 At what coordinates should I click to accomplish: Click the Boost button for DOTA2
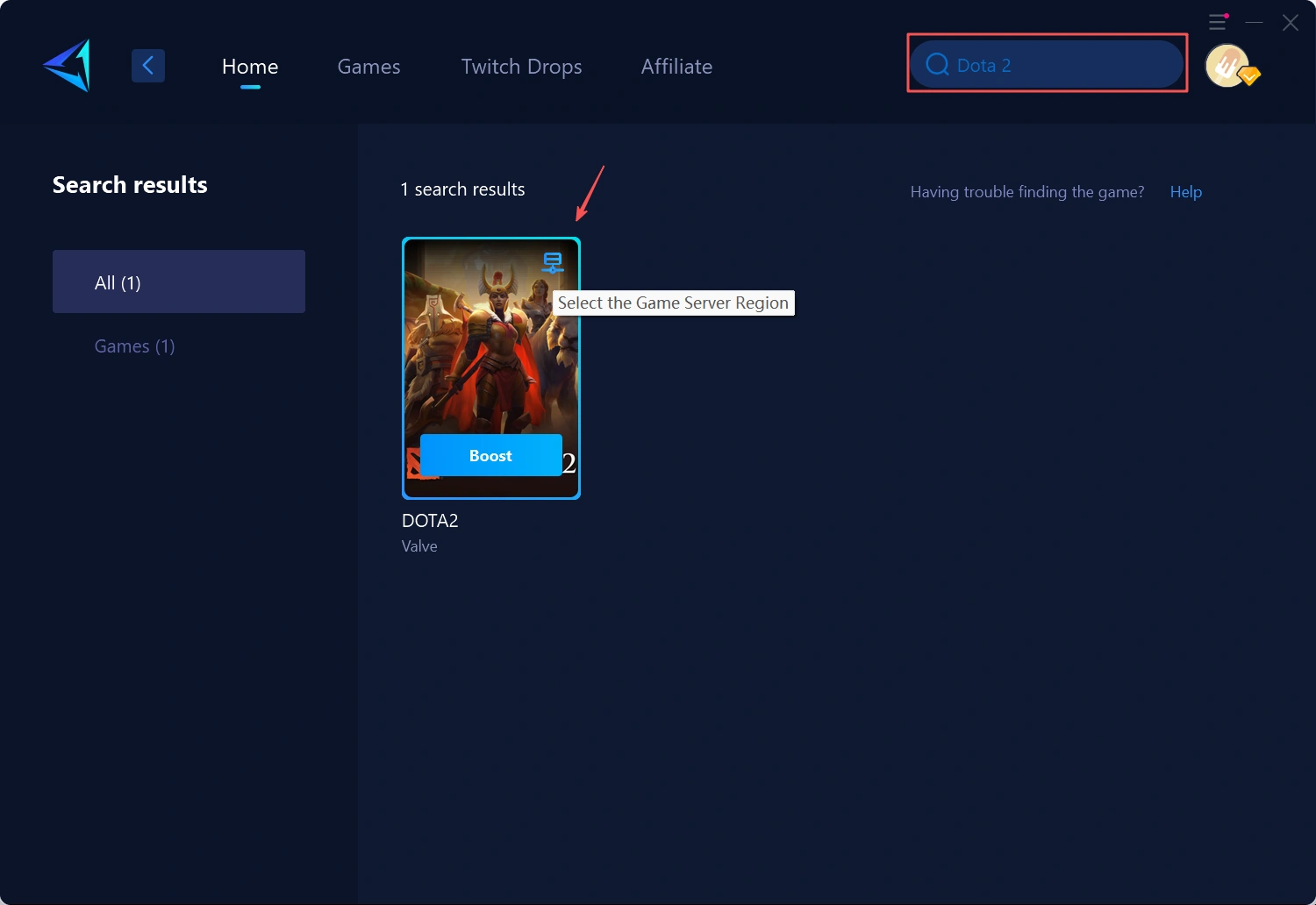pyautogui.click(x=490, y=455)
